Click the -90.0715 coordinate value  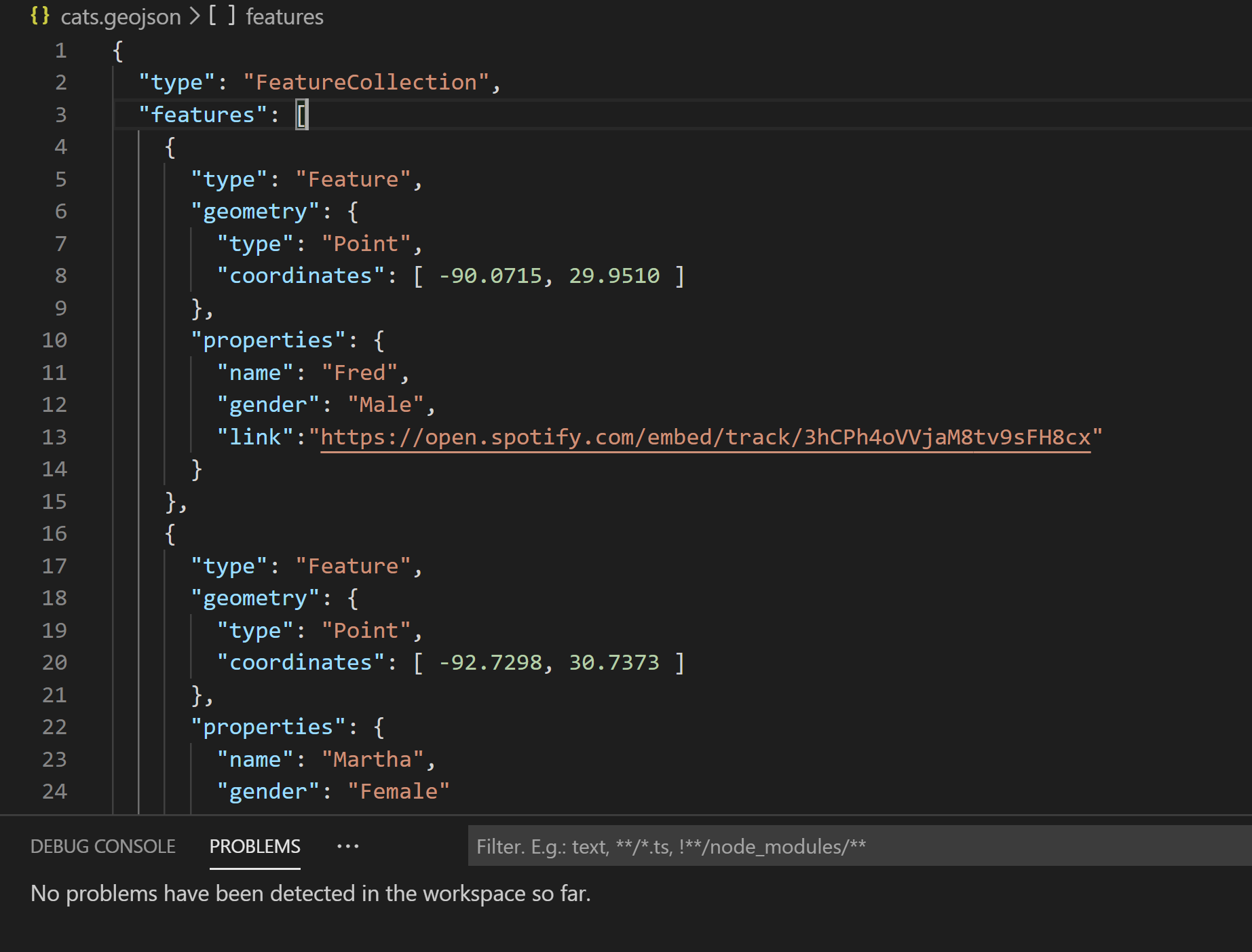pyautogui.click(x=491, y=275)
